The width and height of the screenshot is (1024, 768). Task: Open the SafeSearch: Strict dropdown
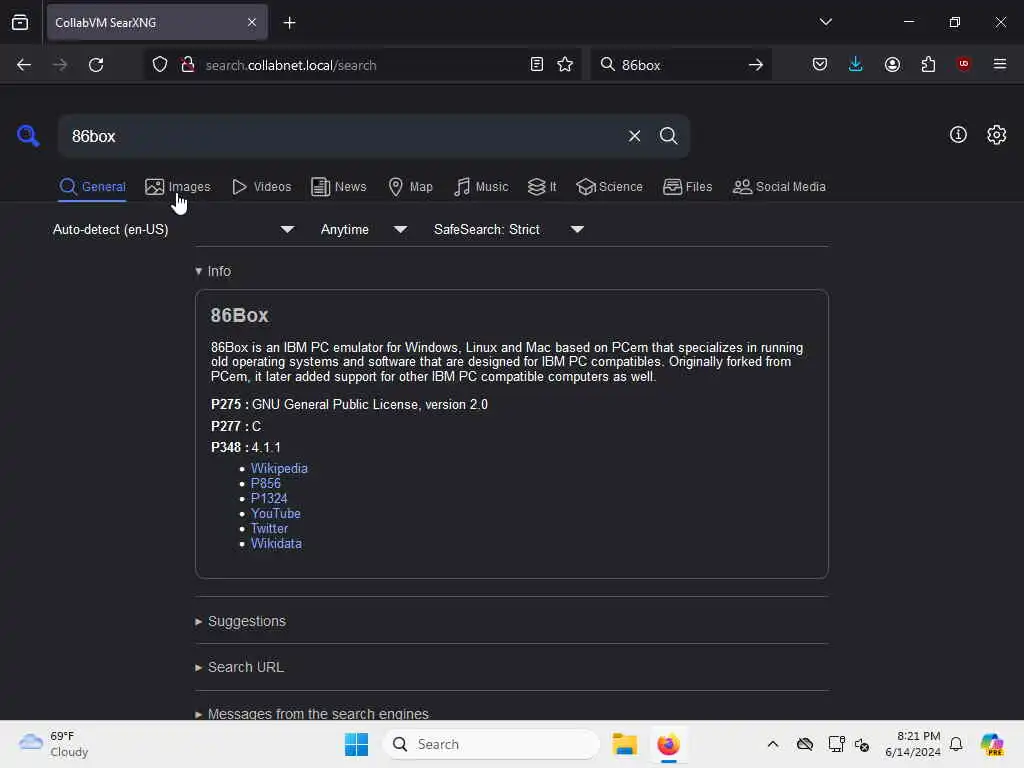508,229
